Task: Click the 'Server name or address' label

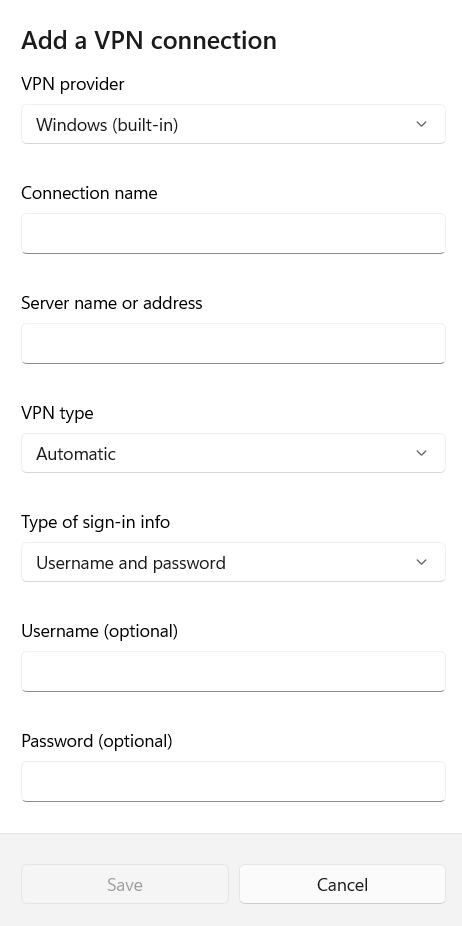Action: (112, 303)
